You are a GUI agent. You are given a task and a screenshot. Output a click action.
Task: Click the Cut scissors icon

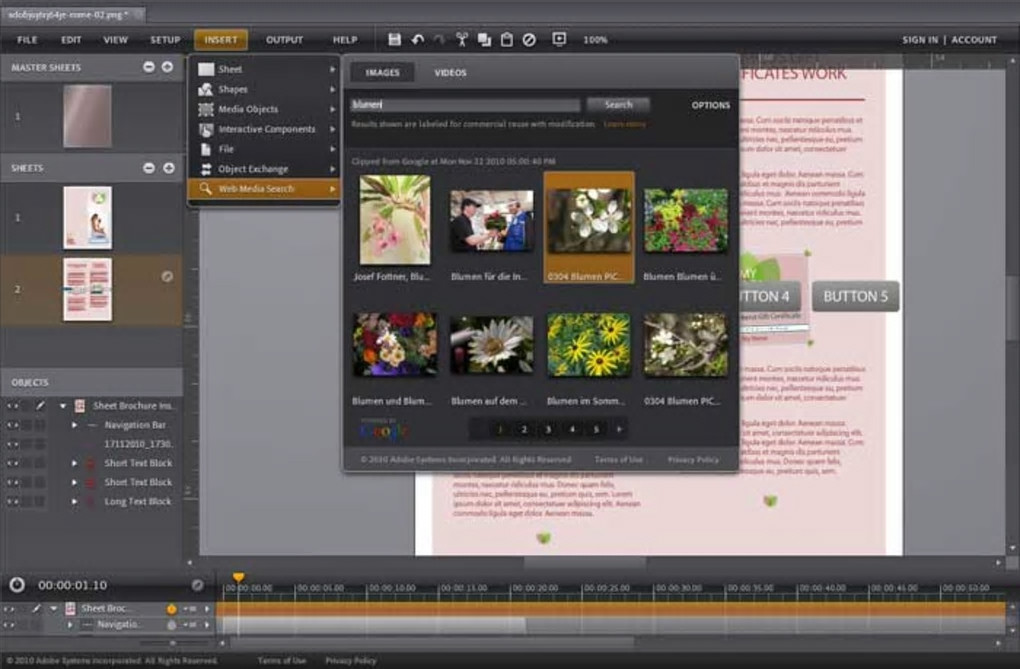click(x=462, y=40)
